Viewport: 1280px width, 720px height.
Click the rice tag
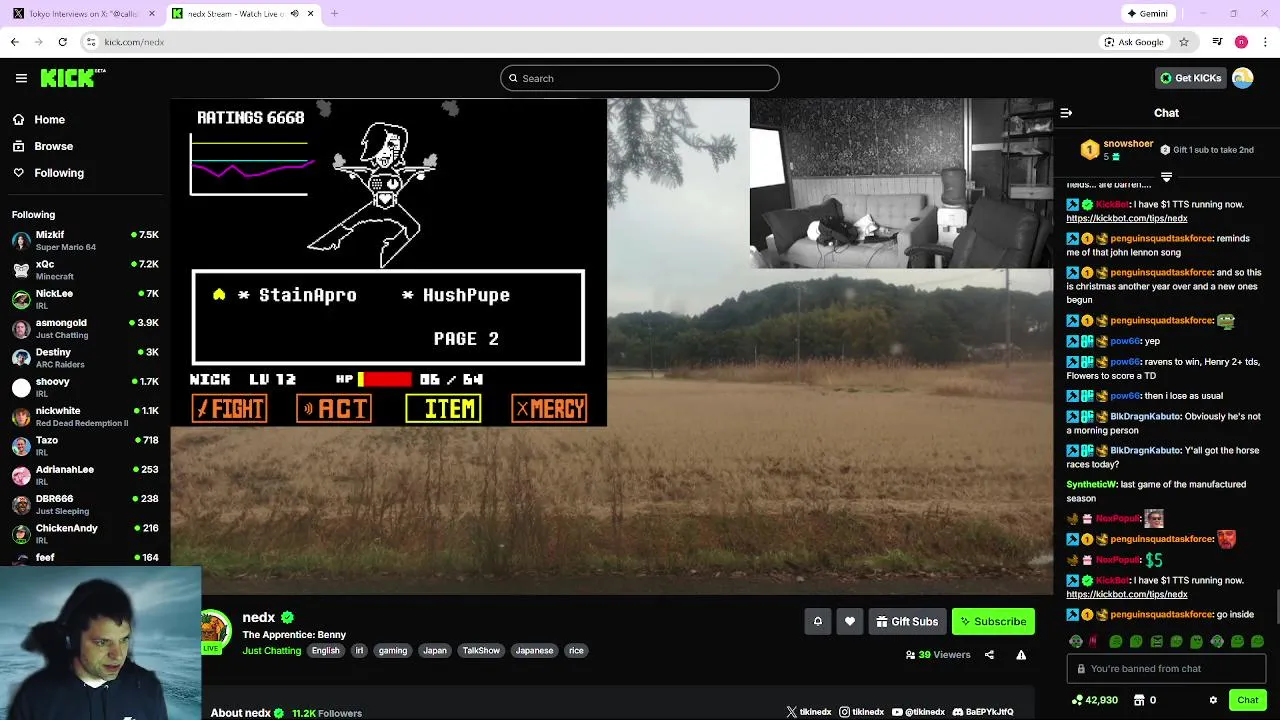pyautogui.click(x=576, y=651)
